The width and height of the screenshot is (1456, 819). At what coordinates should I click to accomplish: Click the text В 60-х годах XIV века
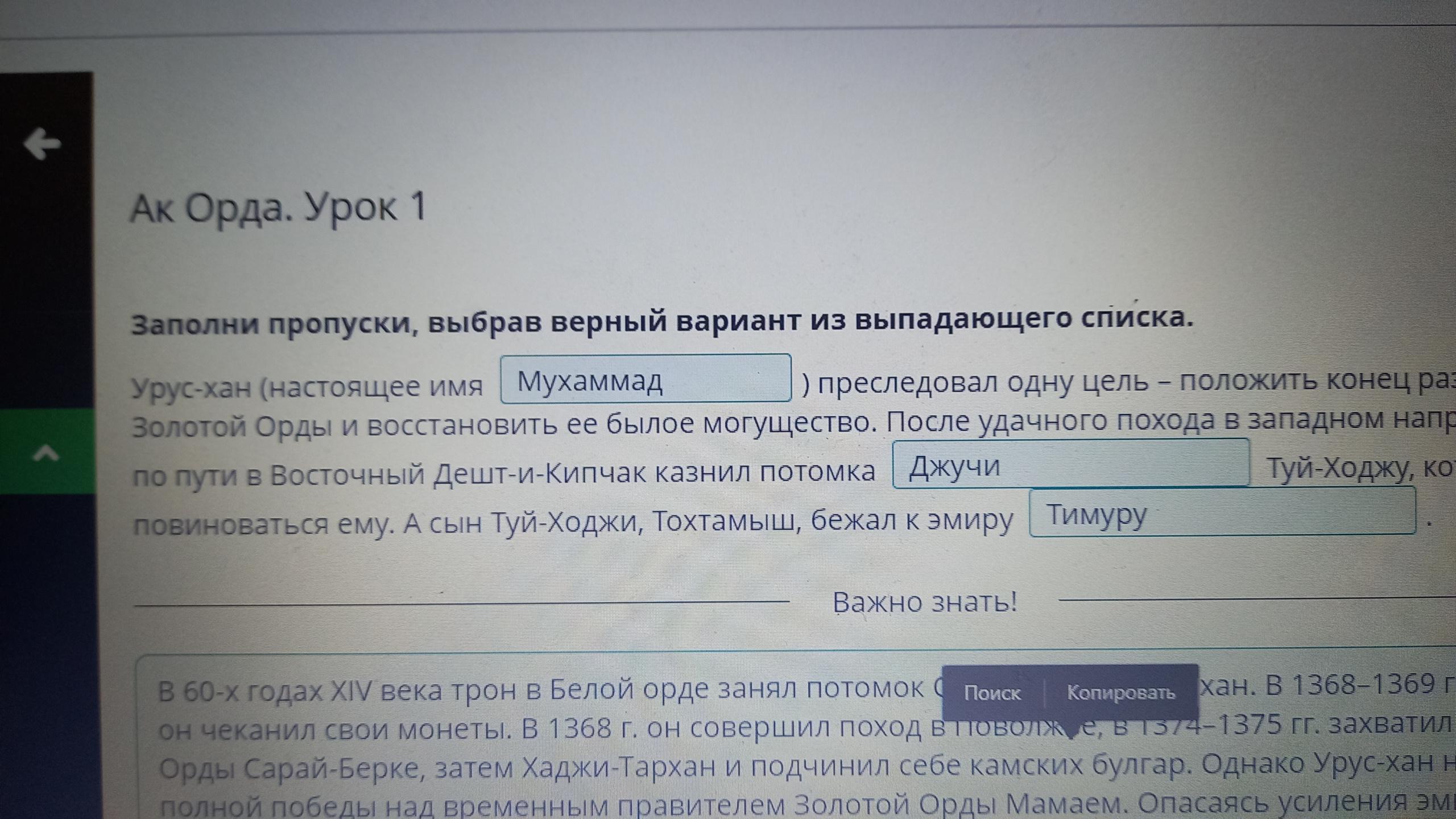pyautogui.click(x=301, y=692)
